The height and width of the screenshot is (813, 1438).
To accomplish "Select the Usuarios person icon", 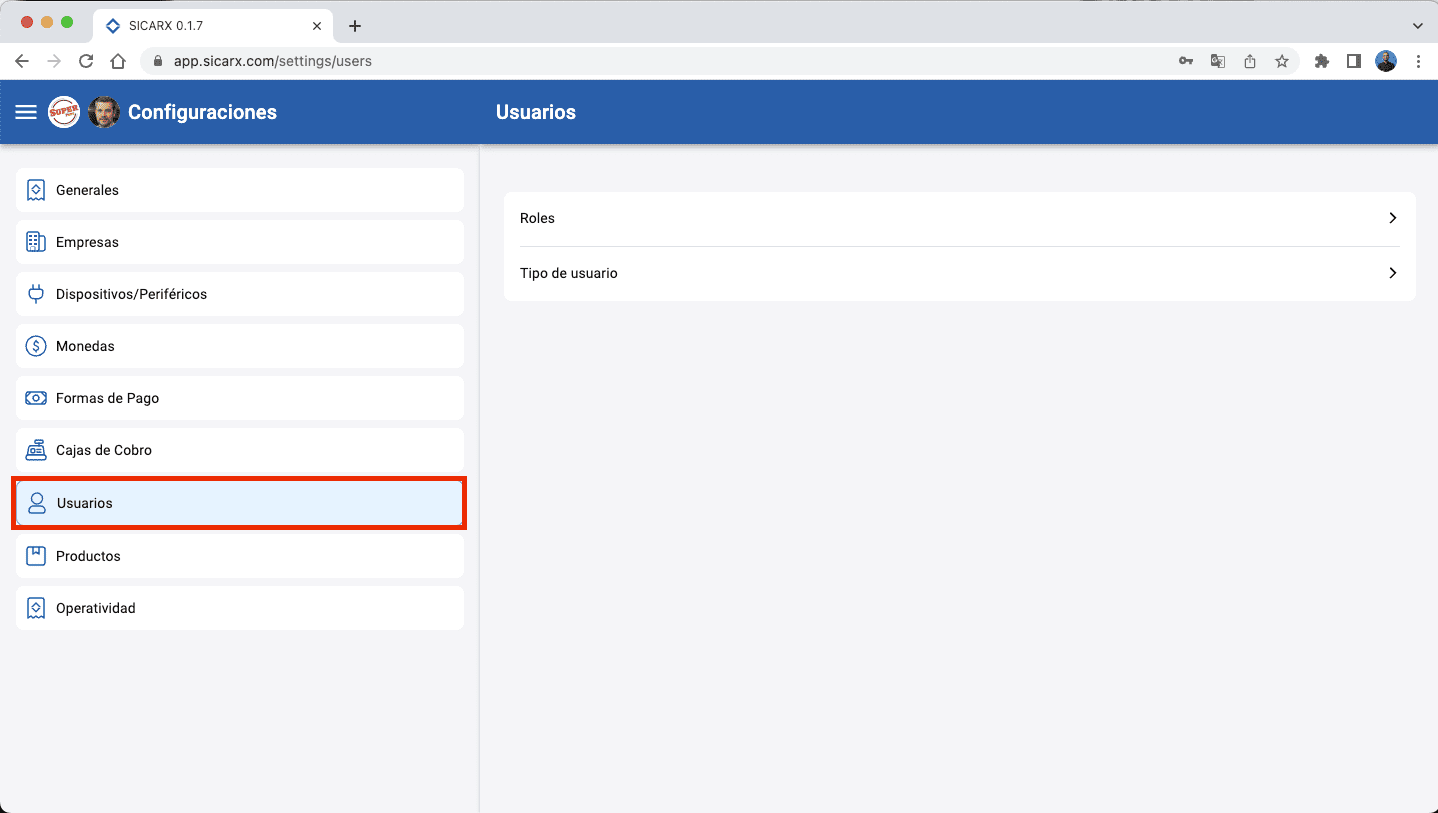I will (36, 503).
